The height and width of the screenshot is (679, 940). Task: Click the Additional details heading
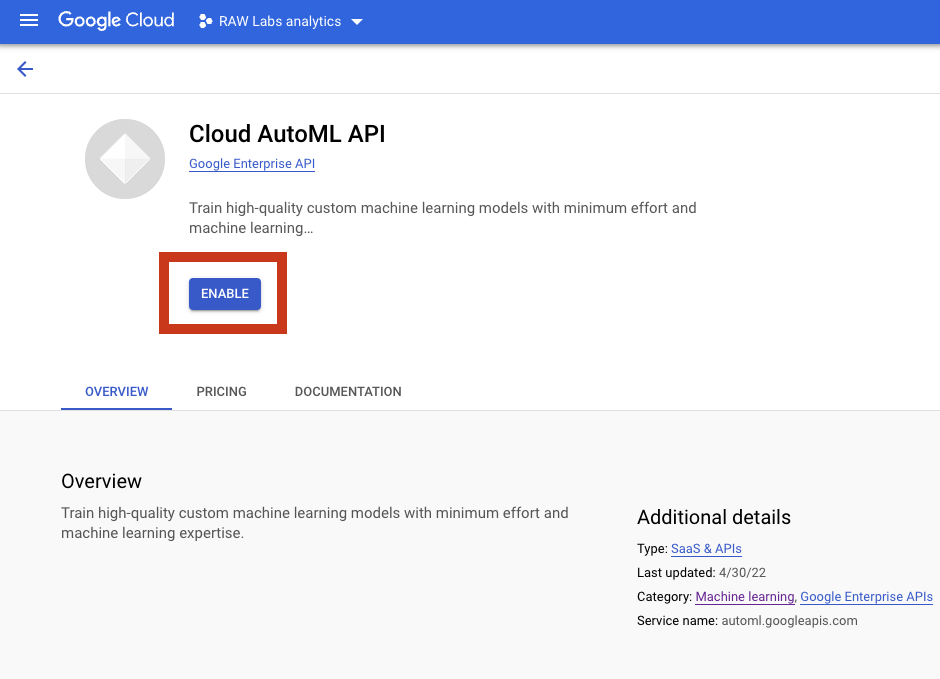tap(713, 517)
